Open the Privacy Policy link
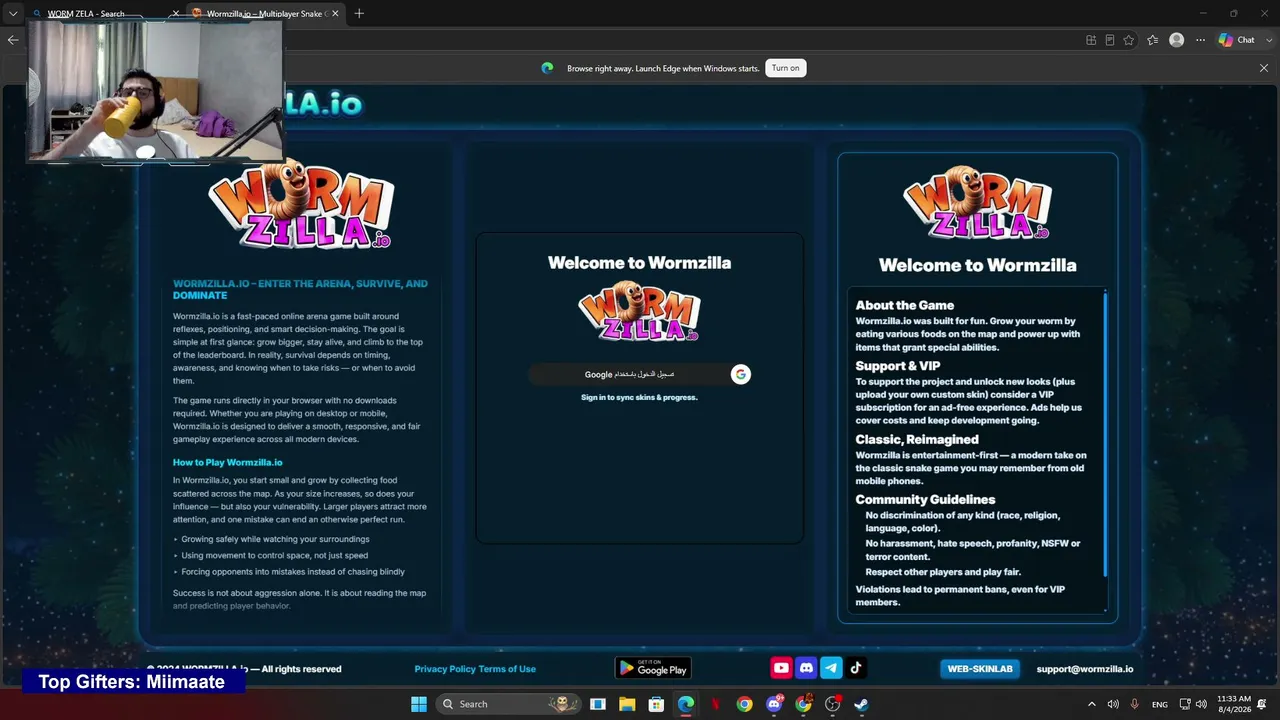 click(445, 669)
